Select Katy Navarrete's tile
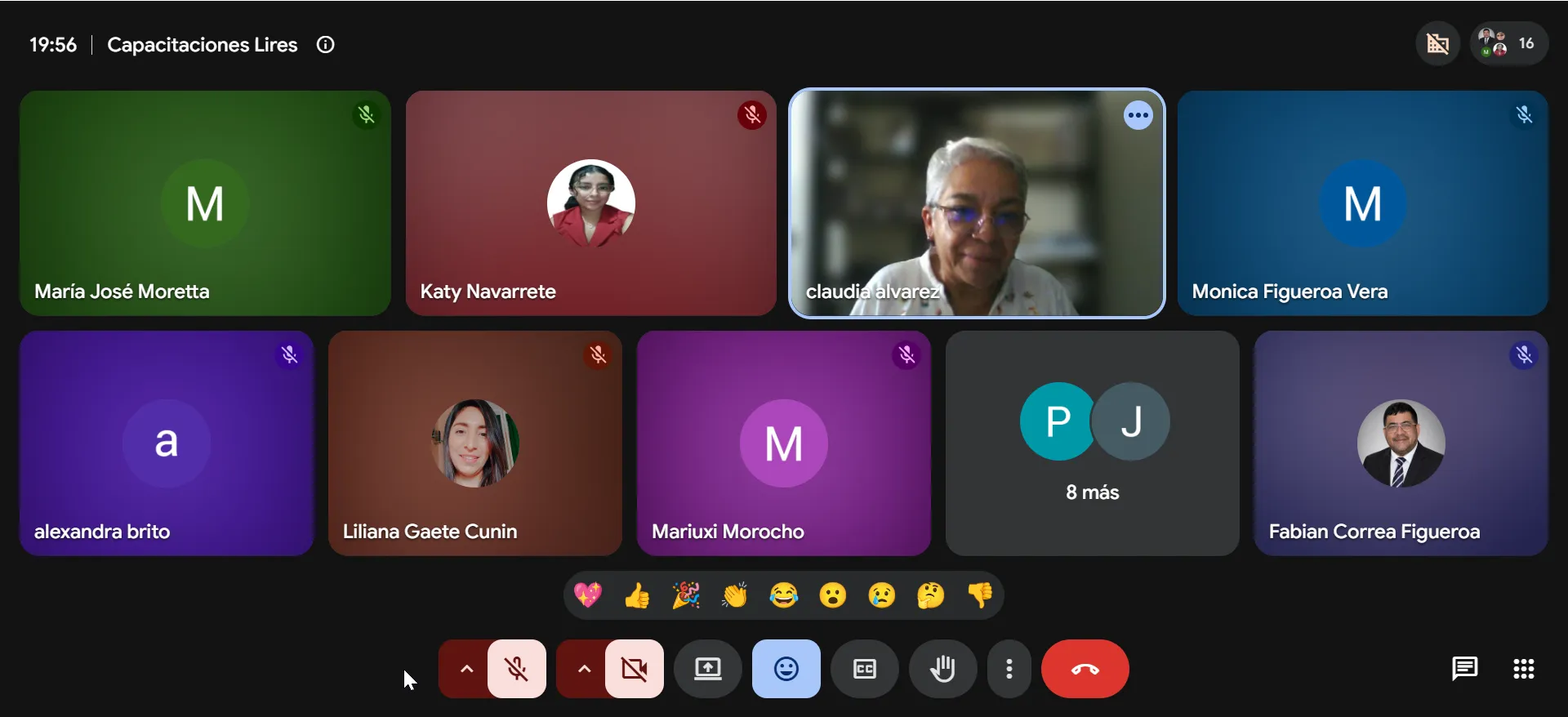 (x=591, y=203)
